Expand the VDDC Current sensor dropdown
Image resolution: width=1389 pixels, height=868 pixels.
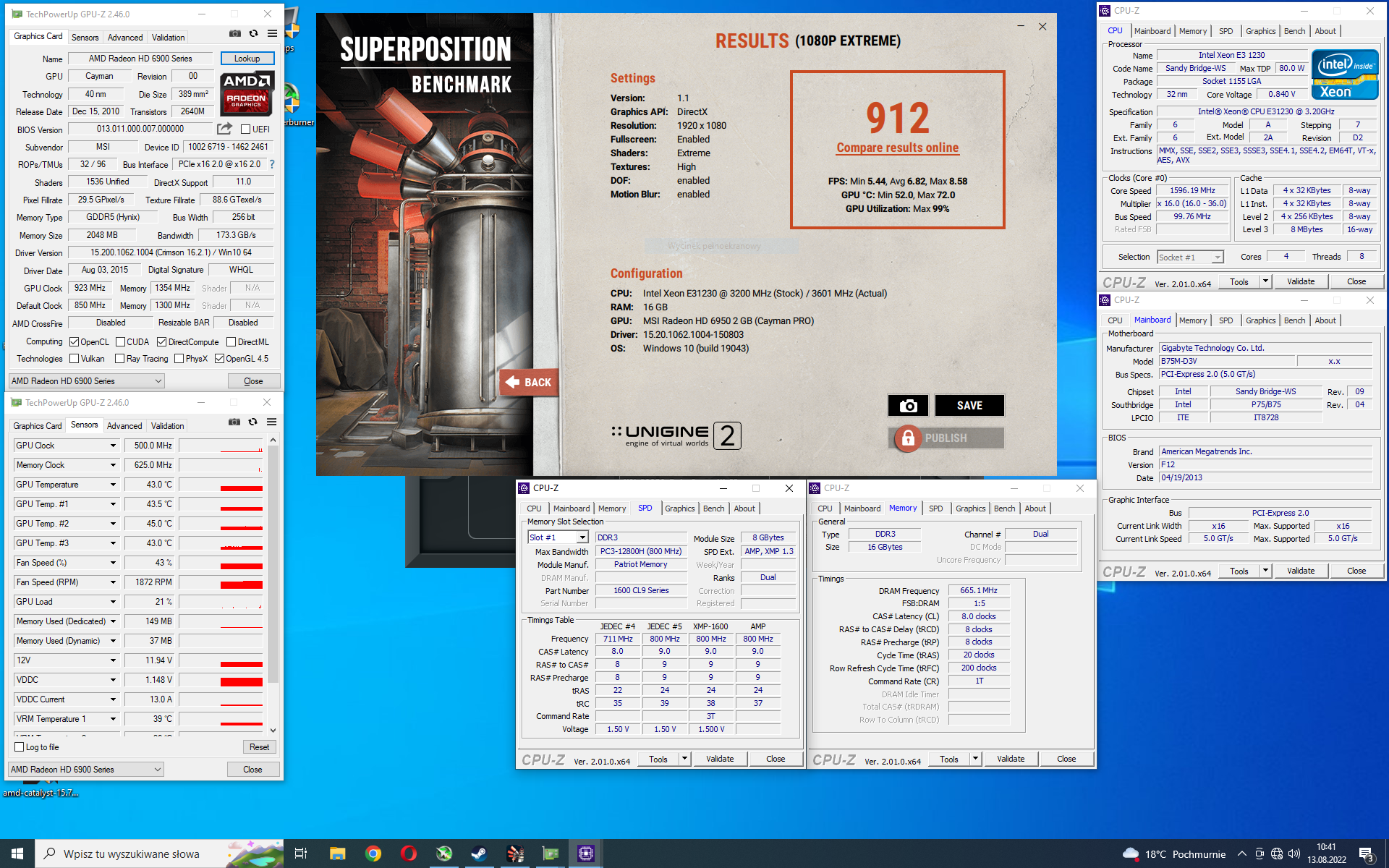click(x=113, y=699)
